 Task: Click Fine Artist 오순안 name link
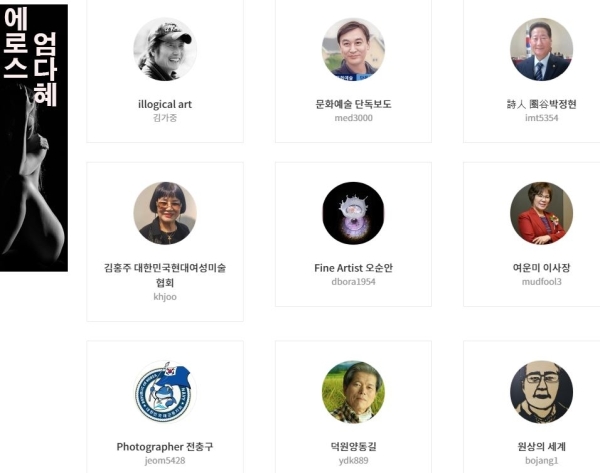[353, 268]
